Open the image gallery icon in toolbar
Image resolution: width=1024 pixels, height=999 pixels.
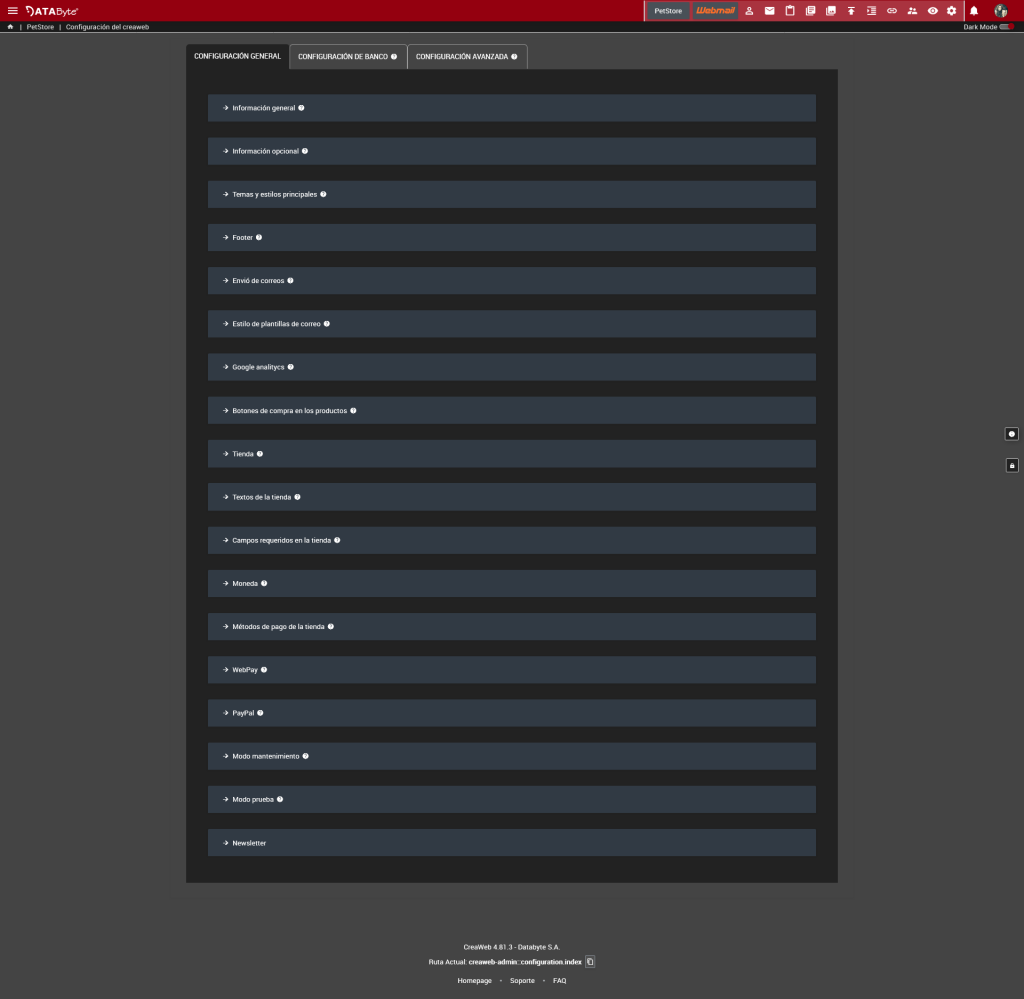coord(830,11)
